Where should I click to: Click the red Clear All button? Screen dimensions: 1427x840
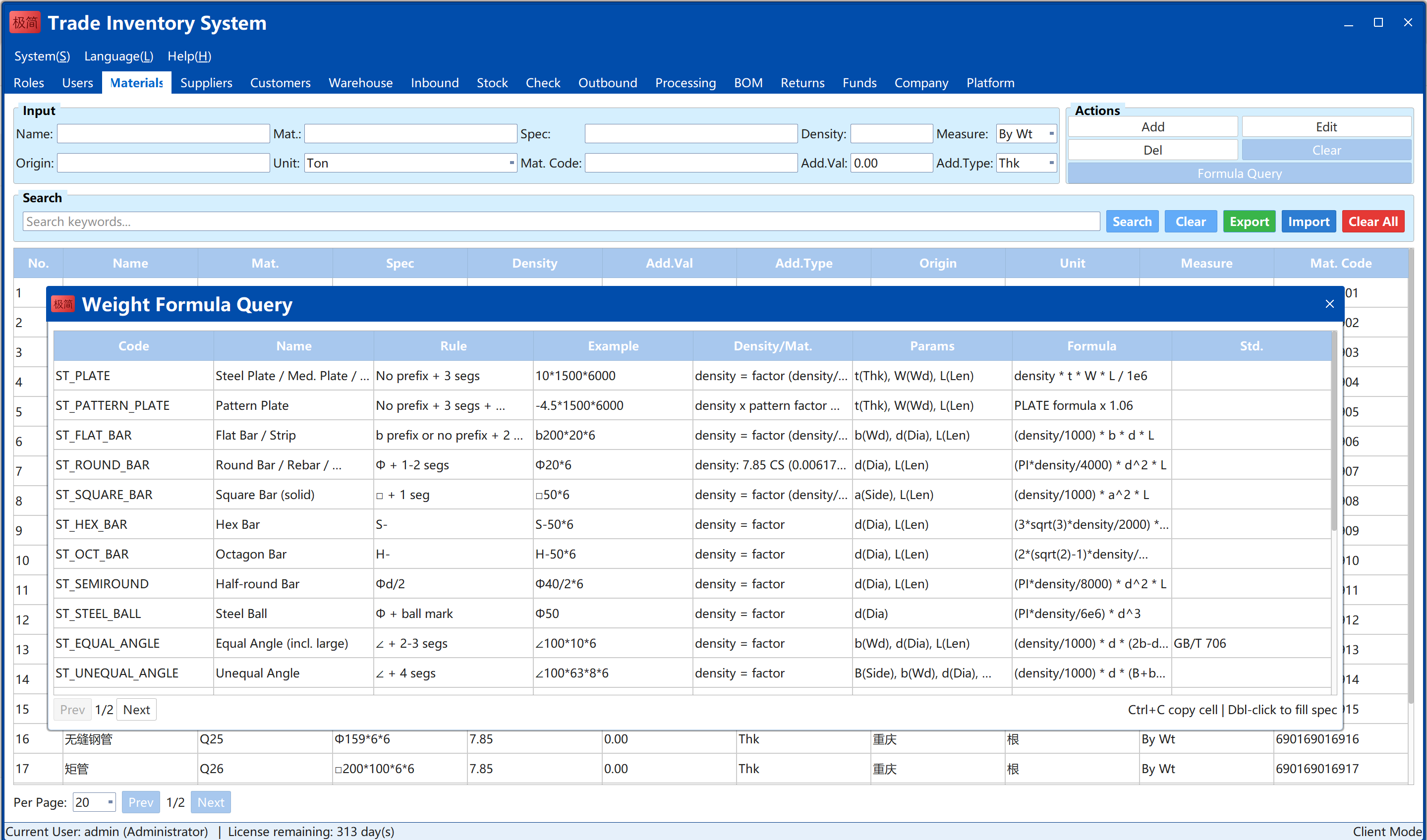pos(1372,222)
